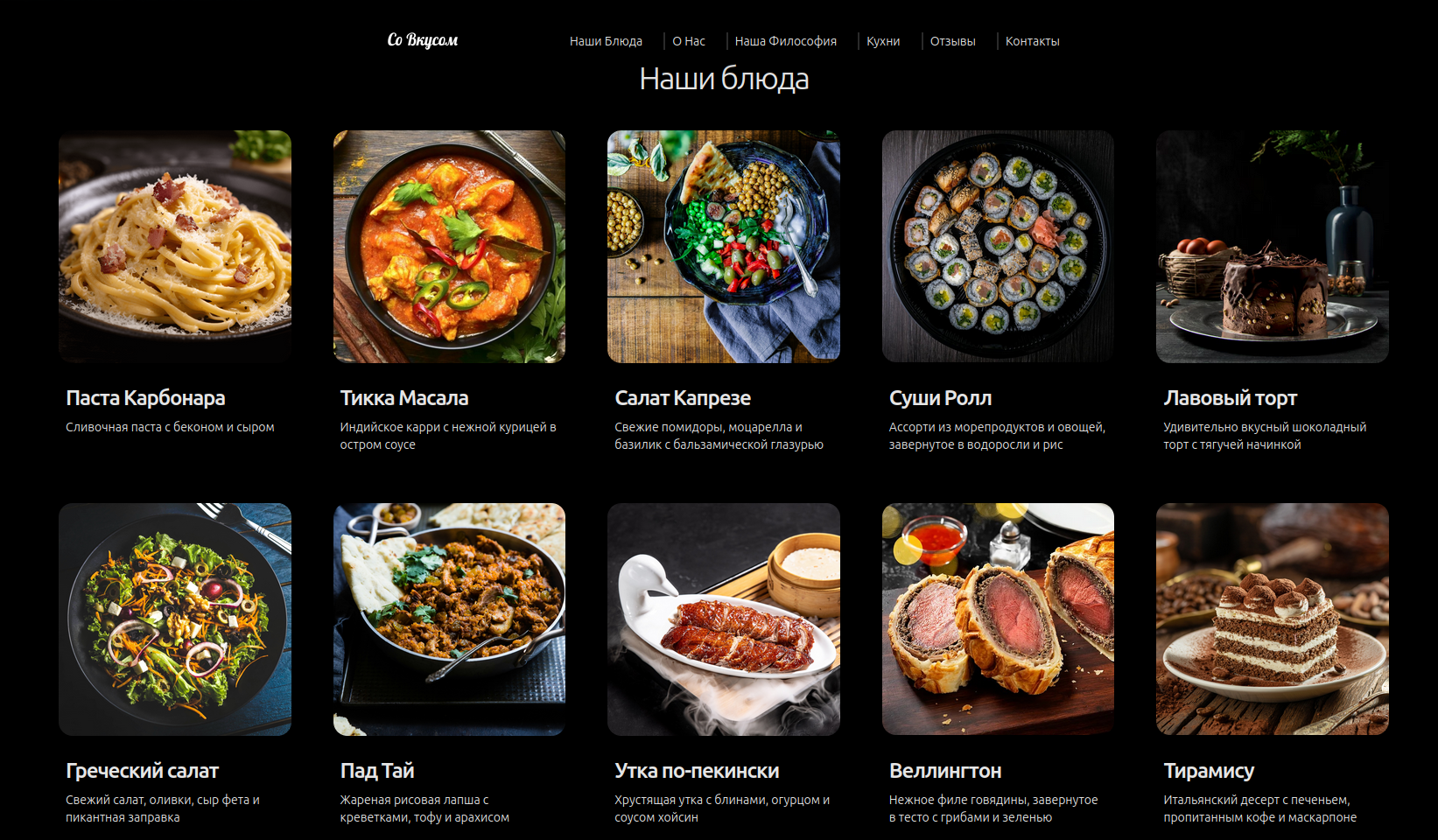The image size is (1438, 840).
Task: Select the Салат Капрезе picture
Action: point(724,247)
